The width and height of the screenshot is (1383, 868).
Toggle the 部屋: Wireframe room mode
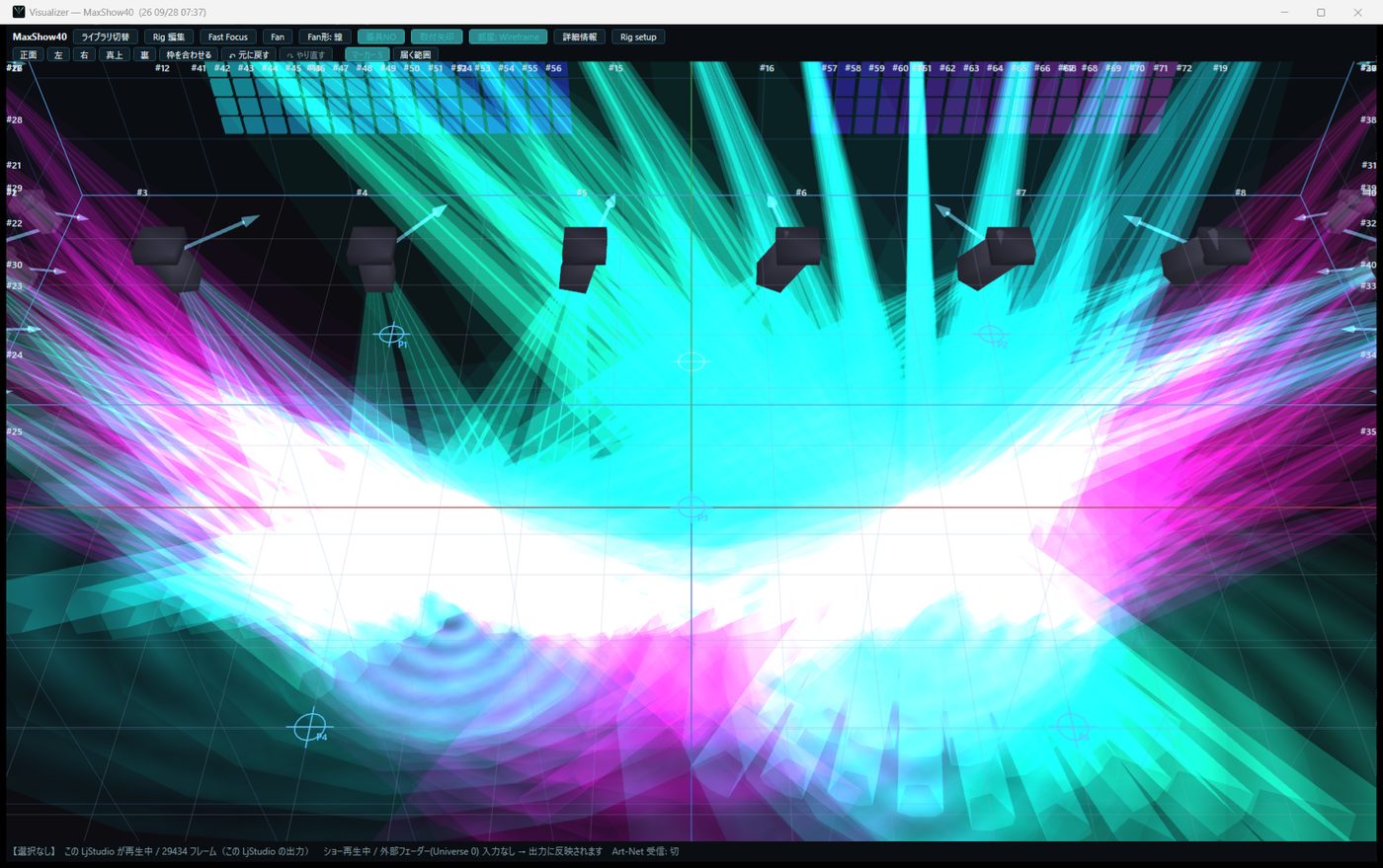coord(509,38)
